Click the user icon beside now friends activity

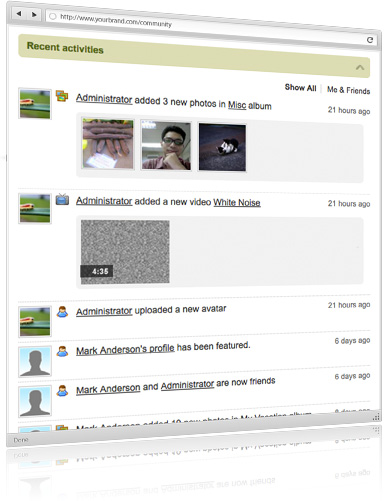coord(62,390)
